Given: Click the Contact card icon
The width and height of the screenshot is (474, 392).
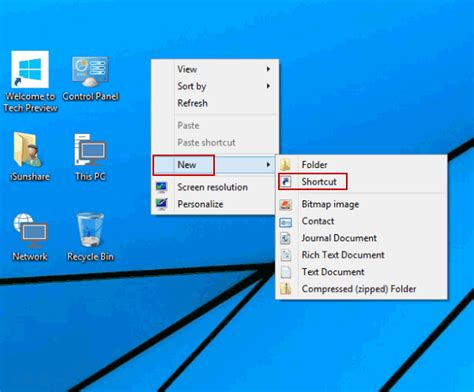Looking at the screenshot, I should pyautogui.click(x=286, y=221).
